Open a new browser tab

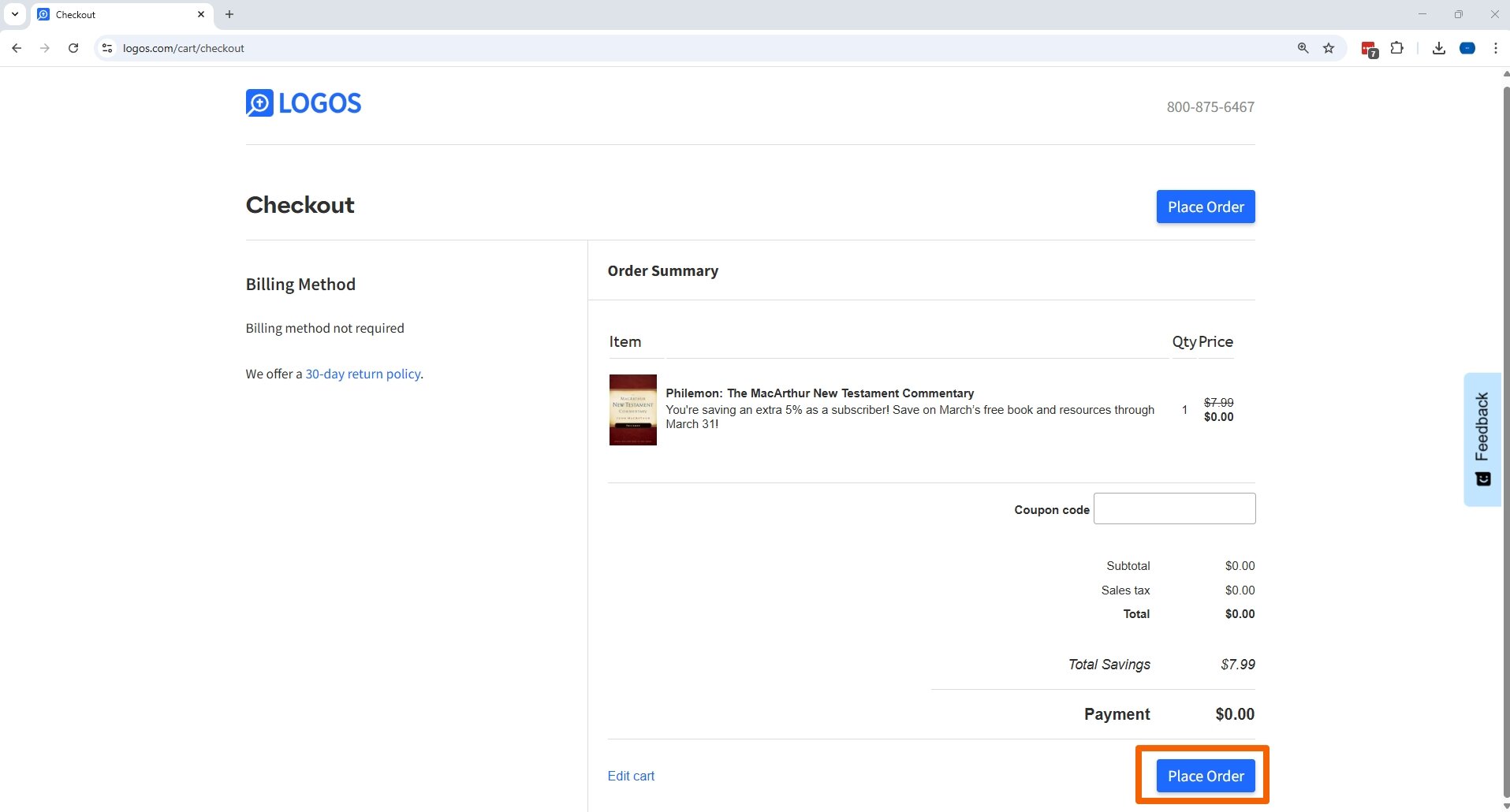tap(229, 14)
